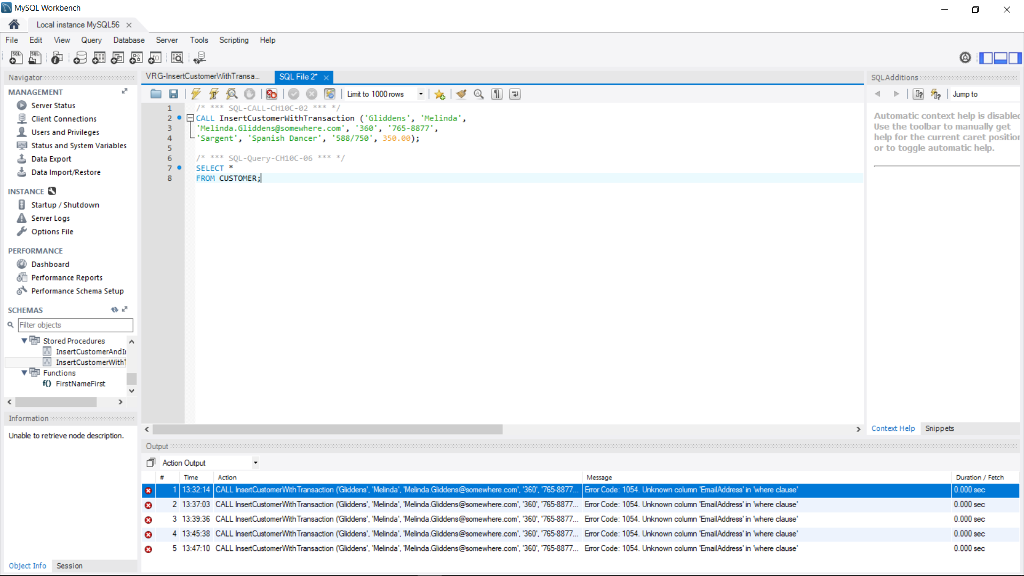Collapse the Stored Procedures tree node
This screenshot has height=576, width=1024.
[23, 341]
